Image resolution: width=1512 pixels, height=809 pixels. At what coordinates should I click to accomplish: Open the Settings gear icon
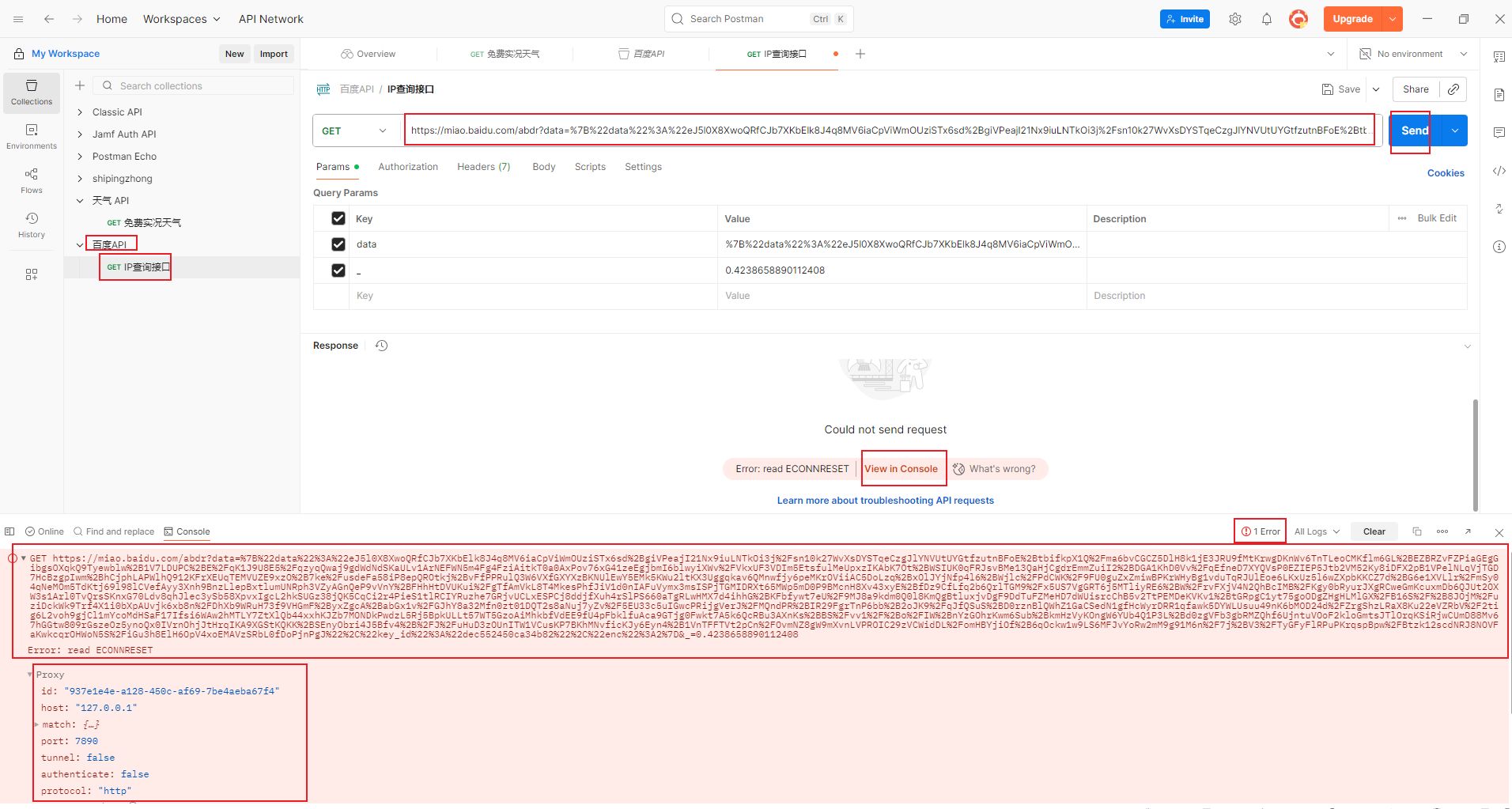(x=1234, y=19)
